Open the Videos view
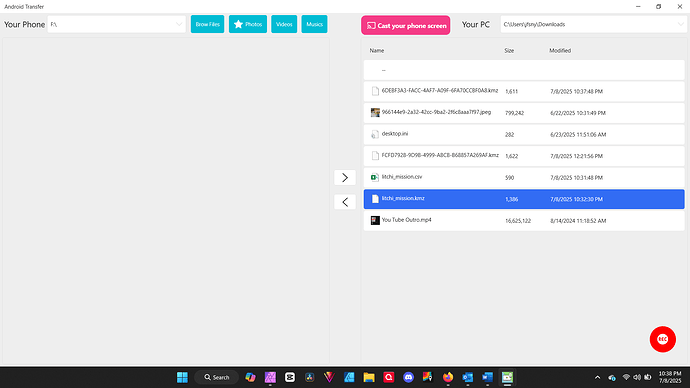Screen dimensions: 690x388 [284, 24]
